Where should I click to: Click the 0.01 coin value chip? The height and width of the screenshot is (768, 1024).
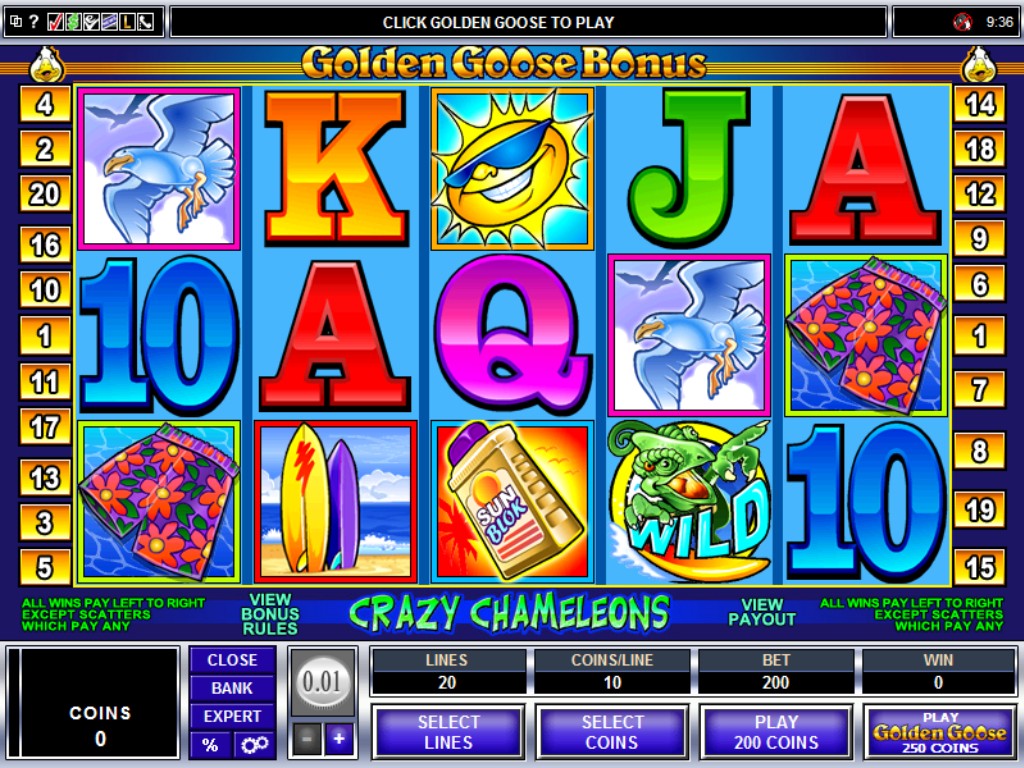coord(322,682)
